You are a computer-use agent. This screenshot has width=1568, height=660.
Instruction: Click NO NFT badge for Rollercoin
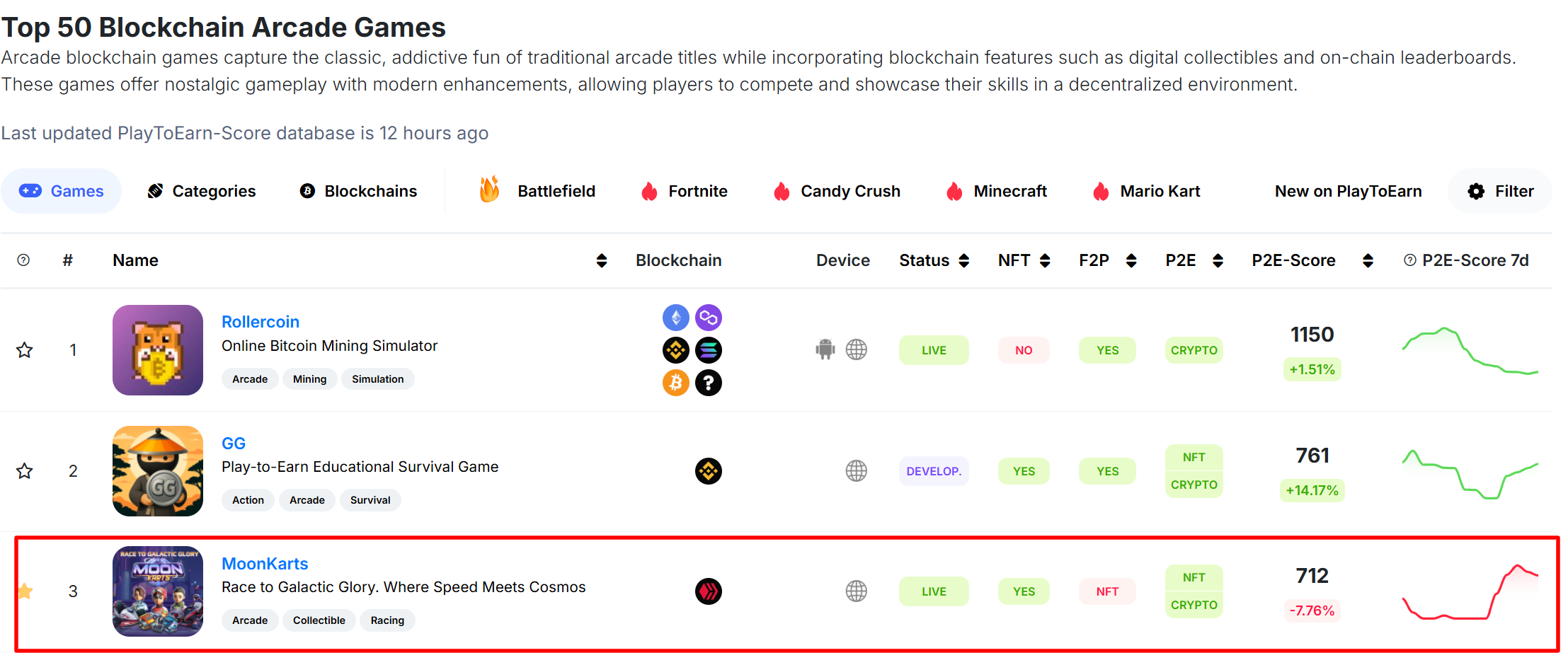pyautogui.click(x=1024, y=350)
